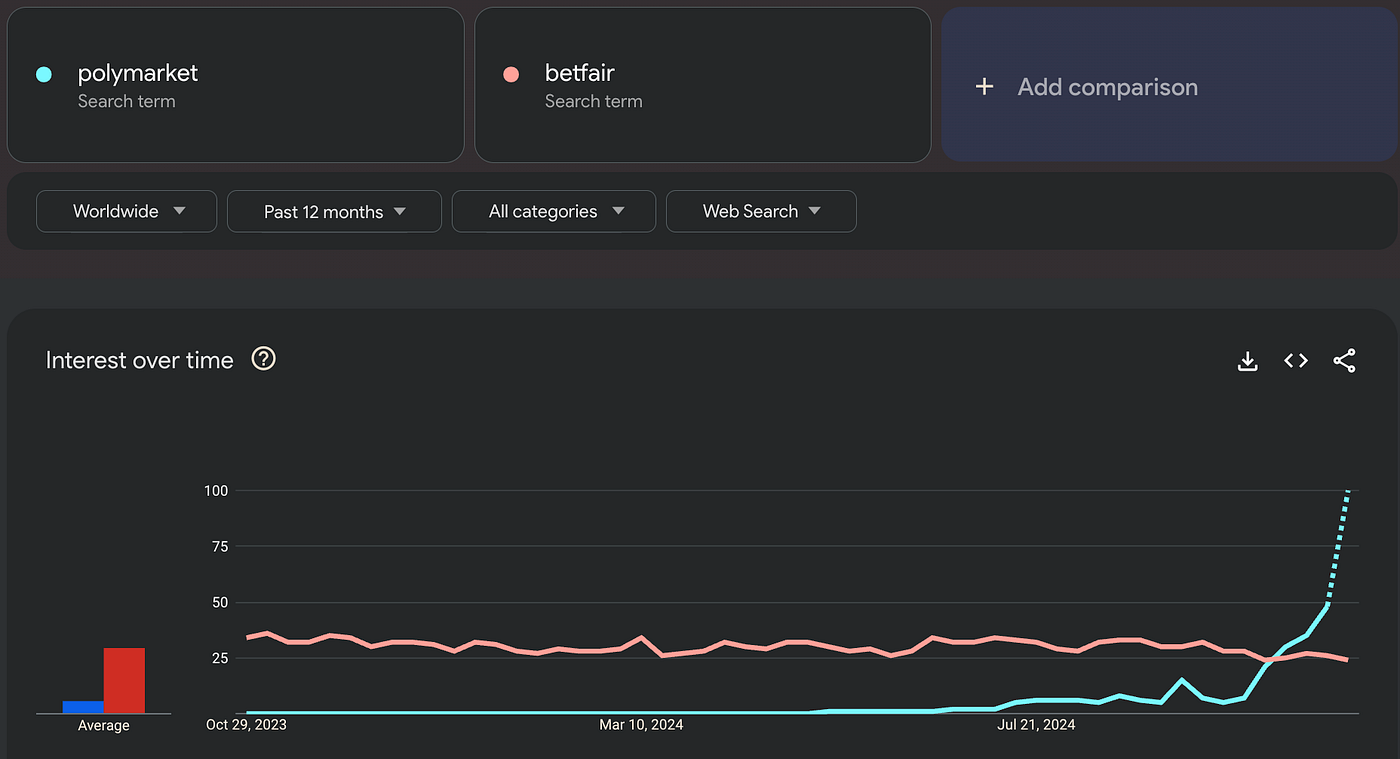
Task: Click the Mar 10, 2024 axis label
Action: point(641,724)
